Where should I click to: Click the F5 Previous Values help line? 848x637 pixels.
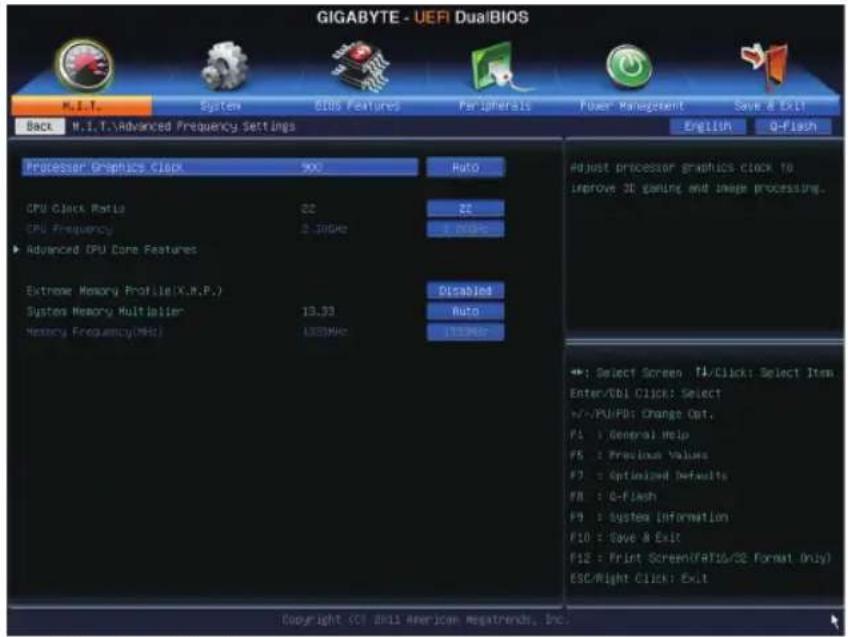[x=639, y=455]
